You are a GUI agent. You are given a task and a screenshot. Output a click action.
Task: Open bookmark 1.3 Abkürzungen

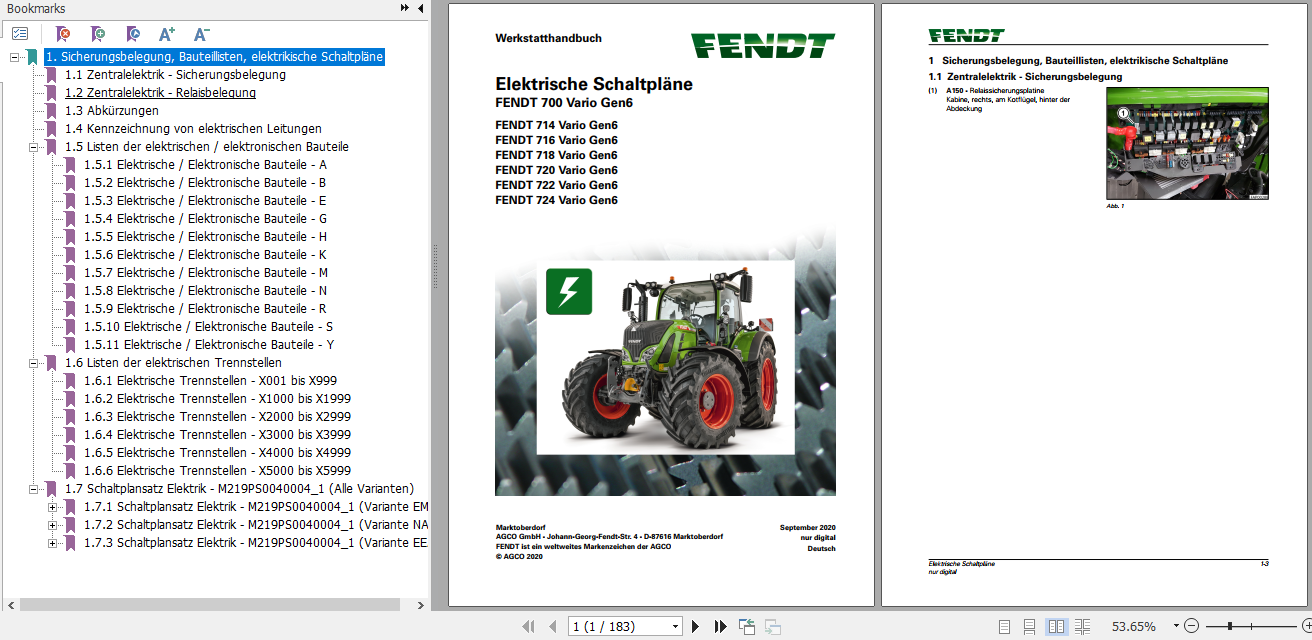[111, 111]
